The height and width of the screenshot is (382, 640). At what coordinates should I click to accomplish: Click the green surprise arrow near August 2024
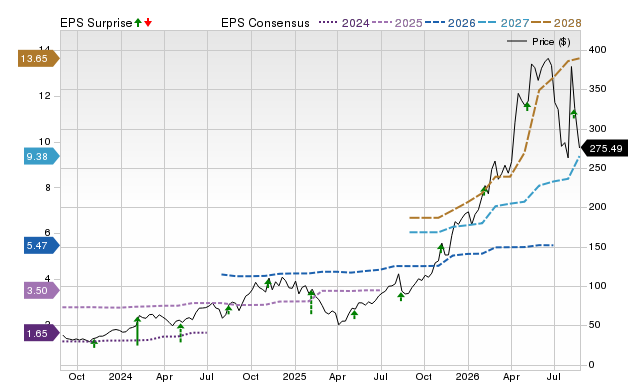coord(228,310)
